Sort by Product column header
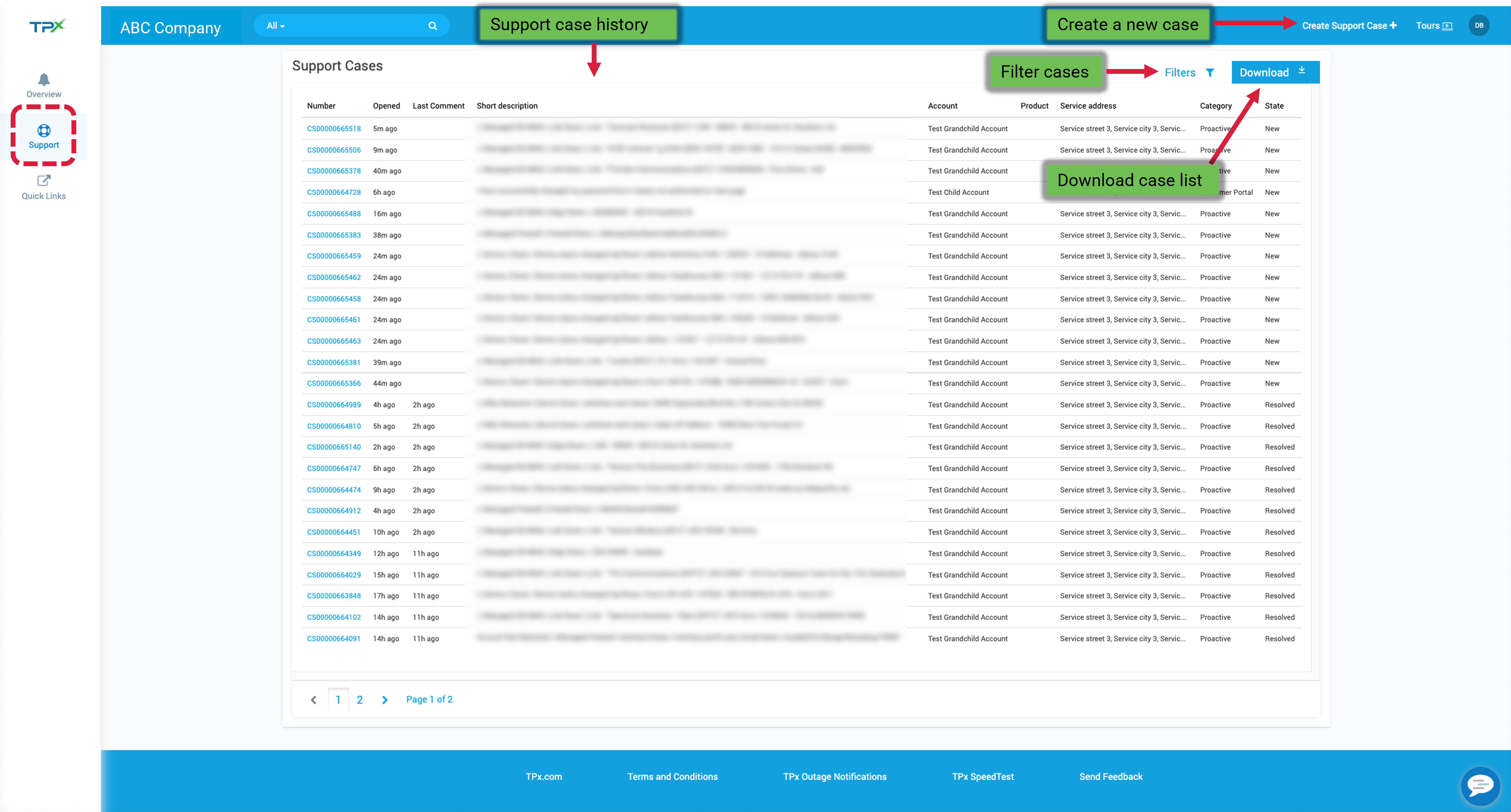The image size is (1511, 812). click(x=1035, y=106)
